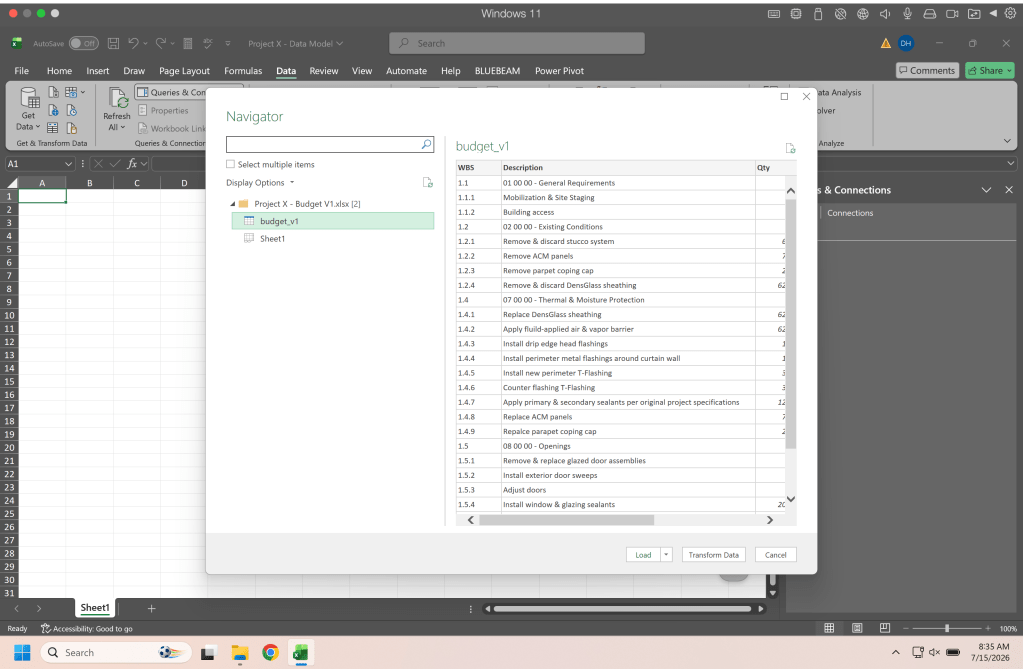This screenshot has width=1023, height=669.
Task: Open the dropdown arrow next to Load
Action: pos(666,555)
